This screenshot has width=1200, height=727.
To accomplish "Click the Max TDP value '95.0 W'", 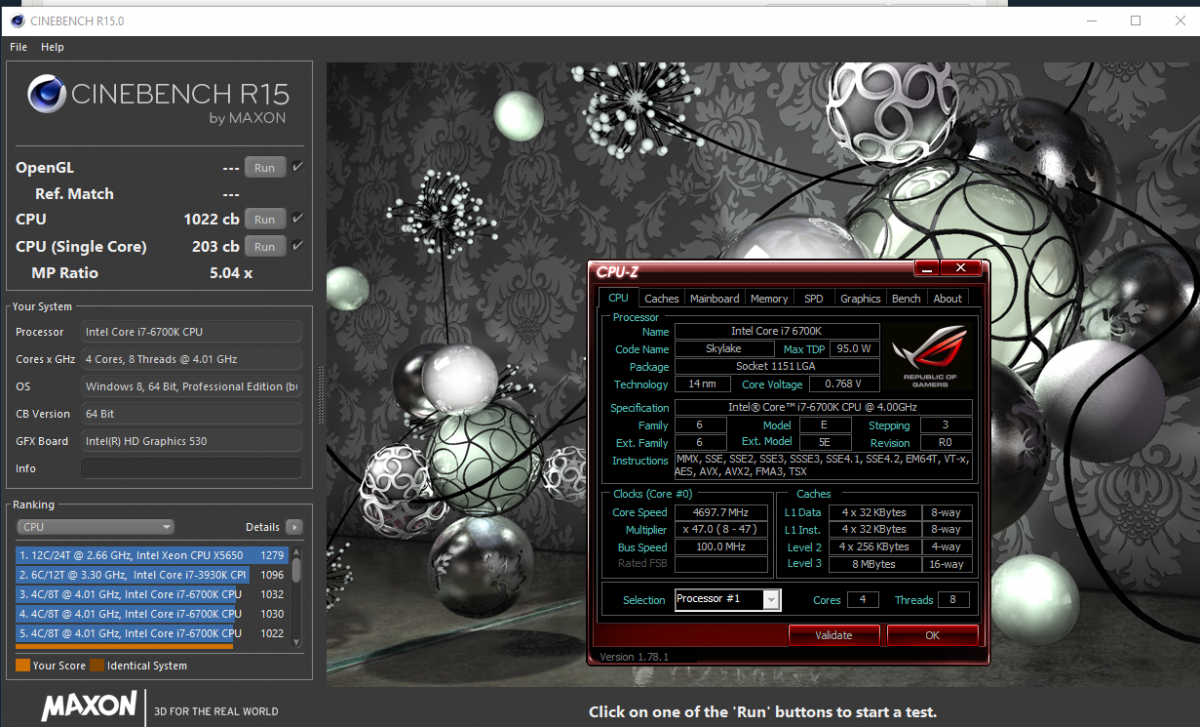I will 855,349.
